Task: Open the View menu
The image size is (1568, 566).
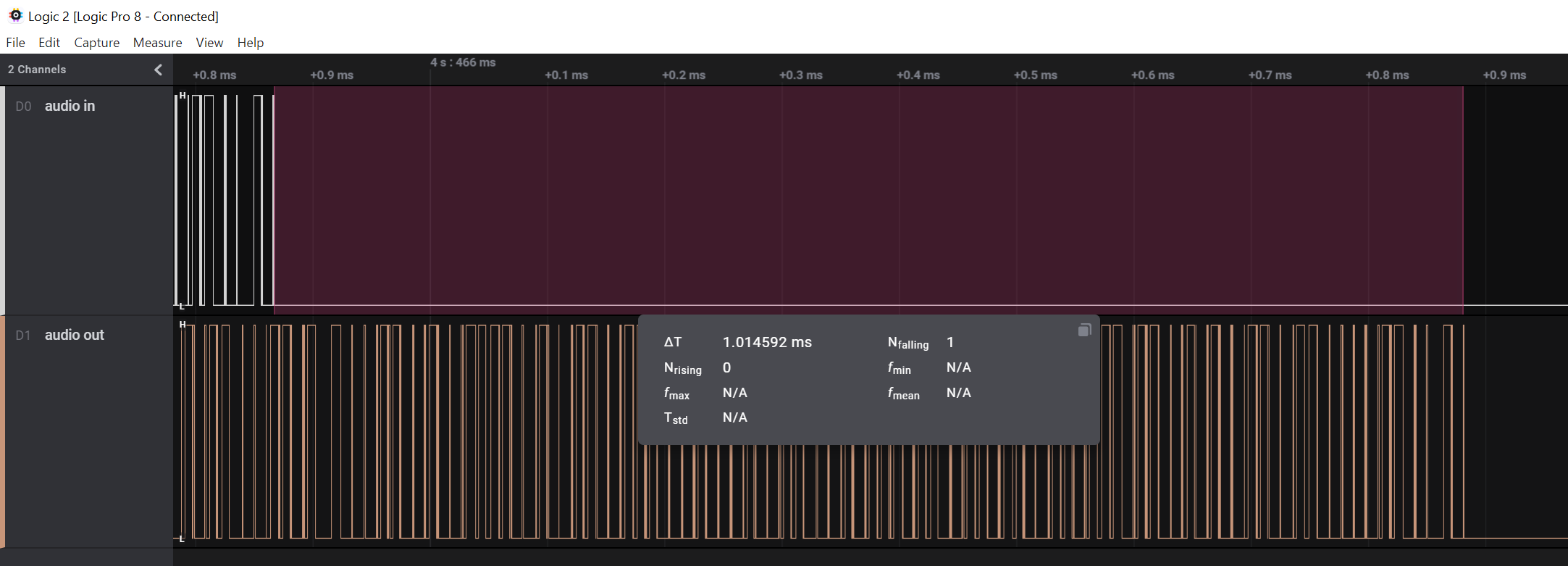Action: click(209, 43)
